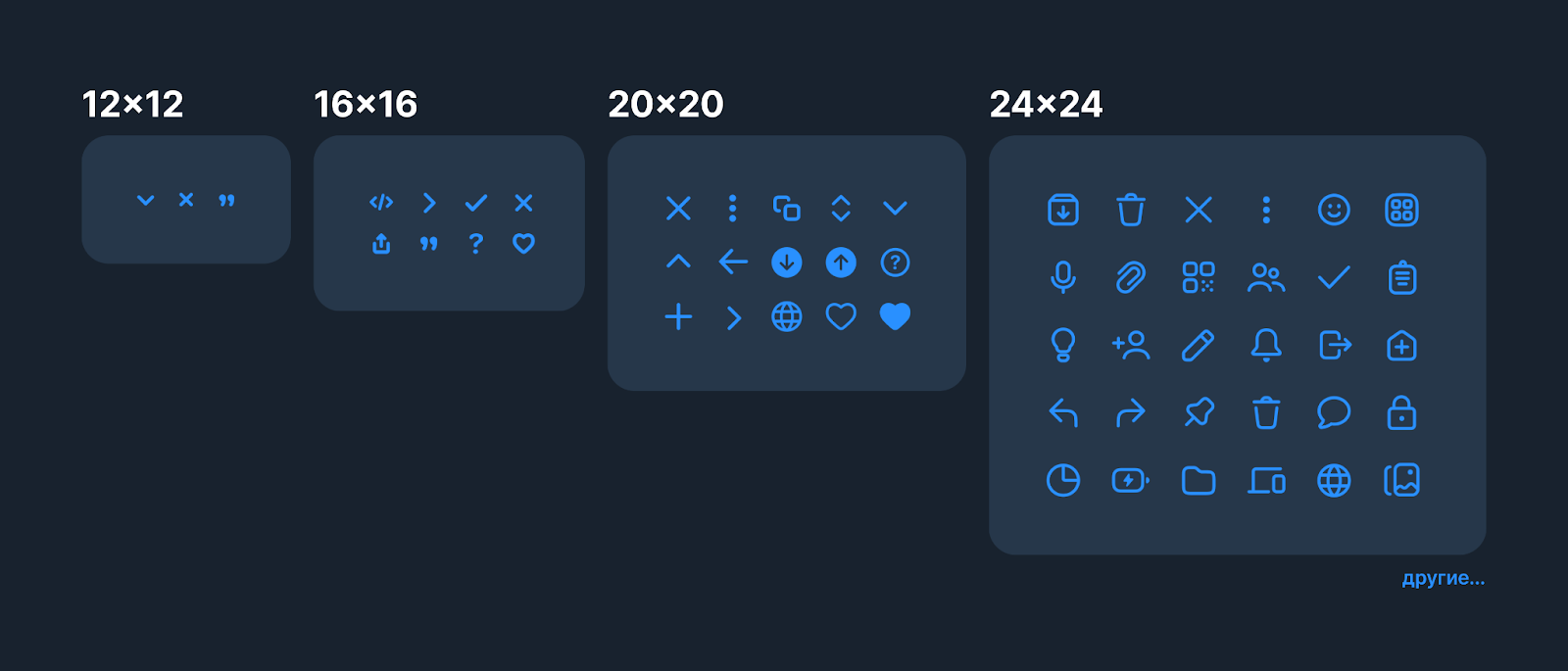The image size is (1568, 671).
Task: Select the paperclip attachment icon
Action: tap(1131, 278)
